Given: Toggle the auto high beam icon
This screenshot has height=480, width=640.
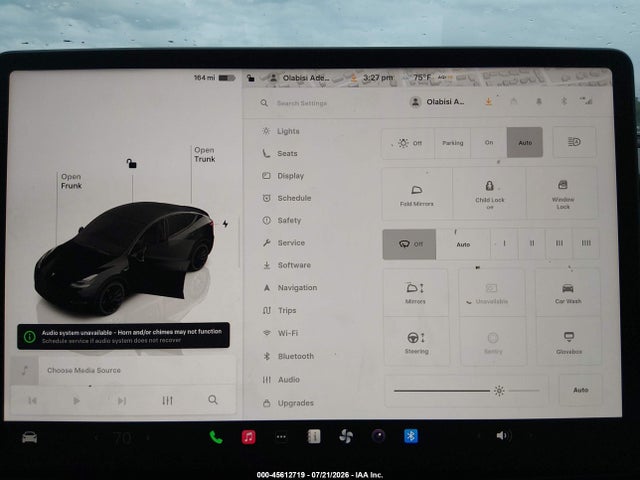Looking at the screenshot, I should click(x=574, y=142).
